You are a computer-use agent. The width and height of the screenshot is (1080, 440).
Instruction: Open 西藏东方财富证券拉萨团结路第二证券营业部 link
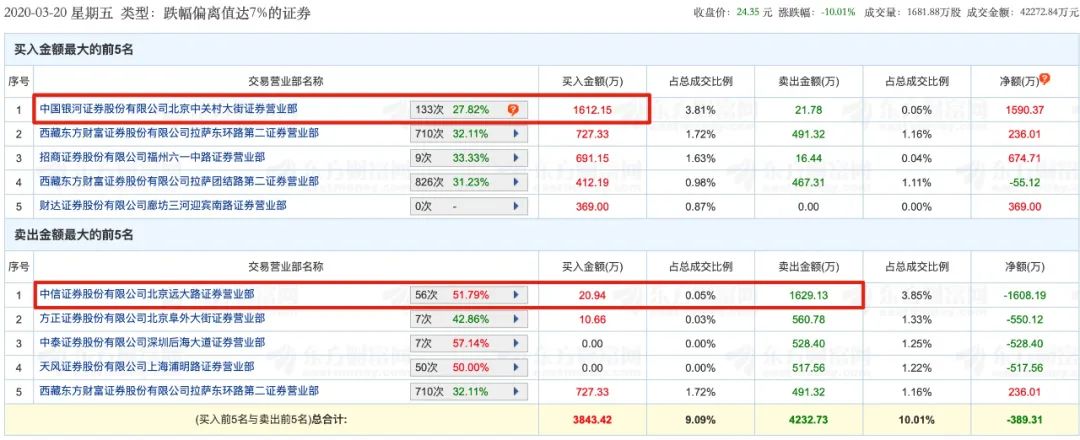179,181
